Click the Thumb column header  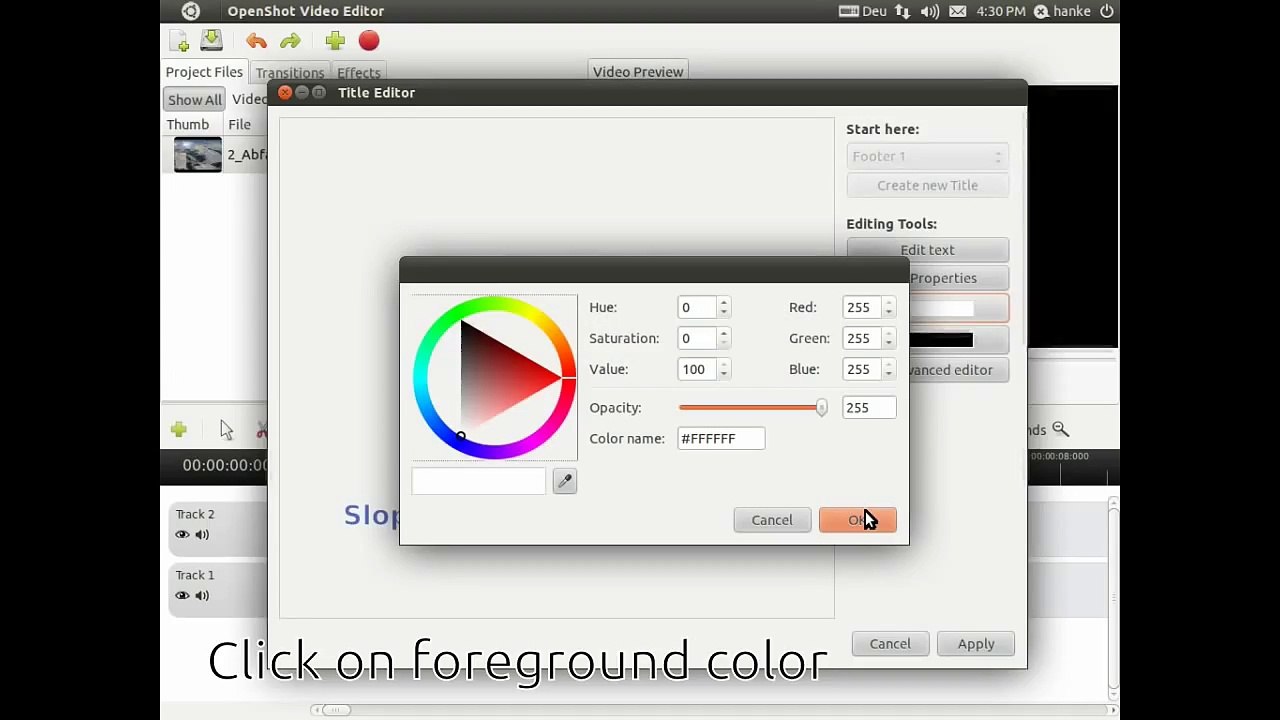[x=188, y=125]
